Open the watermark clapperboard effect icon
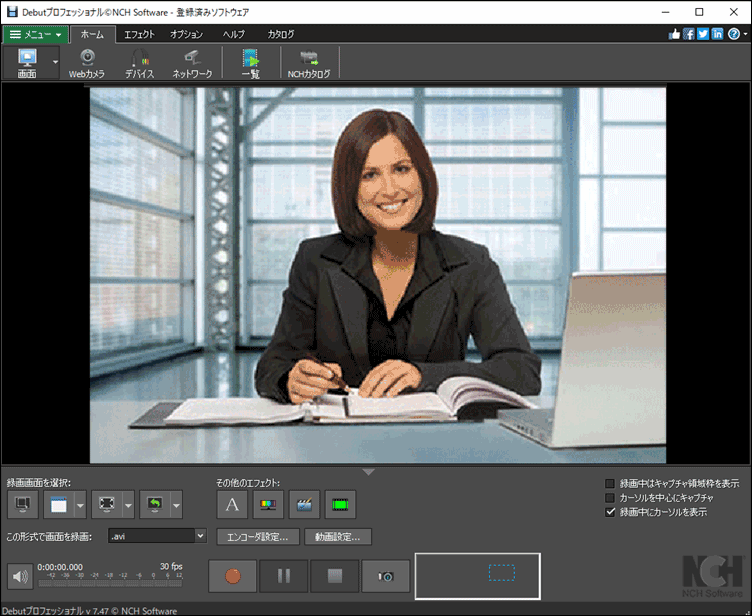Image resolution: width=752 pixels, height=616 pixels. pyautogui.click(x=305, y=504)
